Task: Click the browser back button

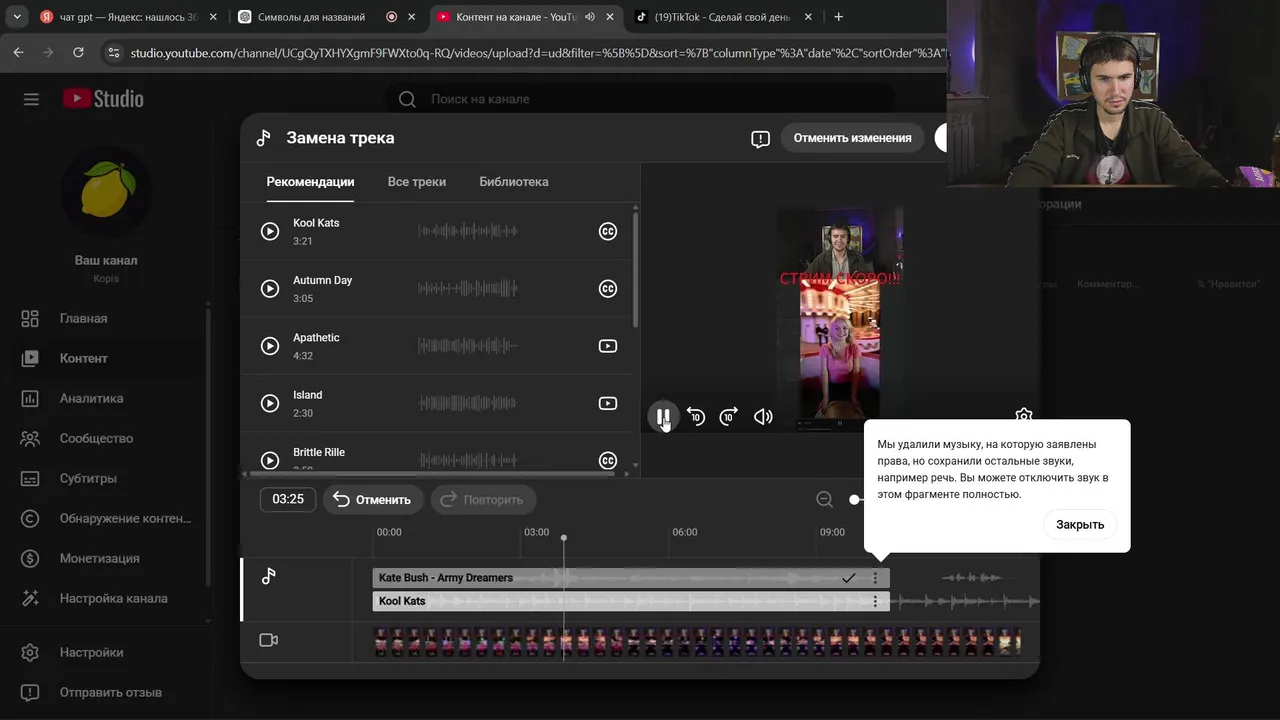Action: click(x=19, y=52)
